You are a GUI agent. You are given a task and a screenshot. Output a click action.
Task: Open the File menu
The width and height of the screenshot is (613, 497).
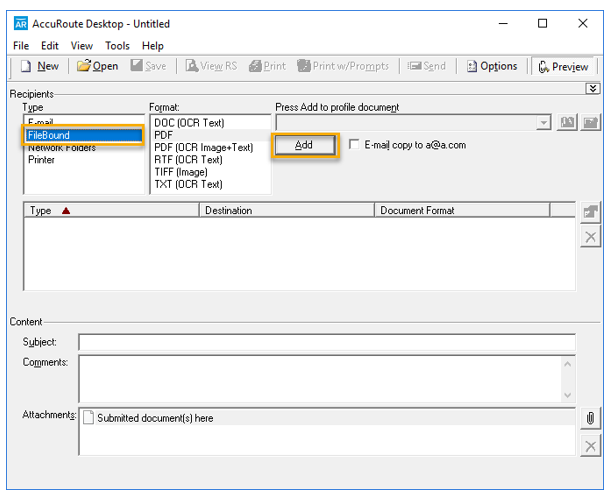(x=21, y=46)
